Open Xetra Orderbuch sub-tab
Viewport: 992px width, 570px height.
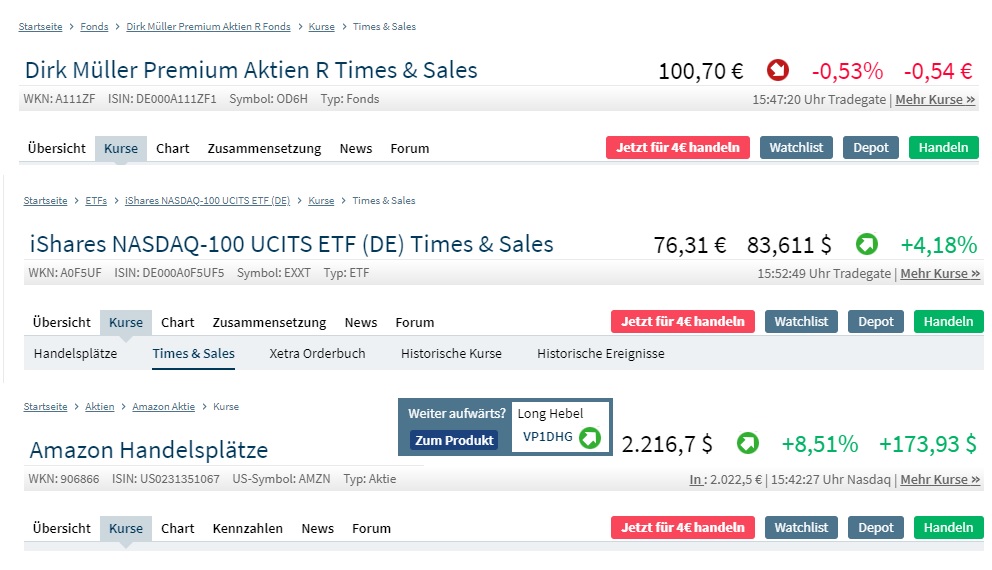317,354
